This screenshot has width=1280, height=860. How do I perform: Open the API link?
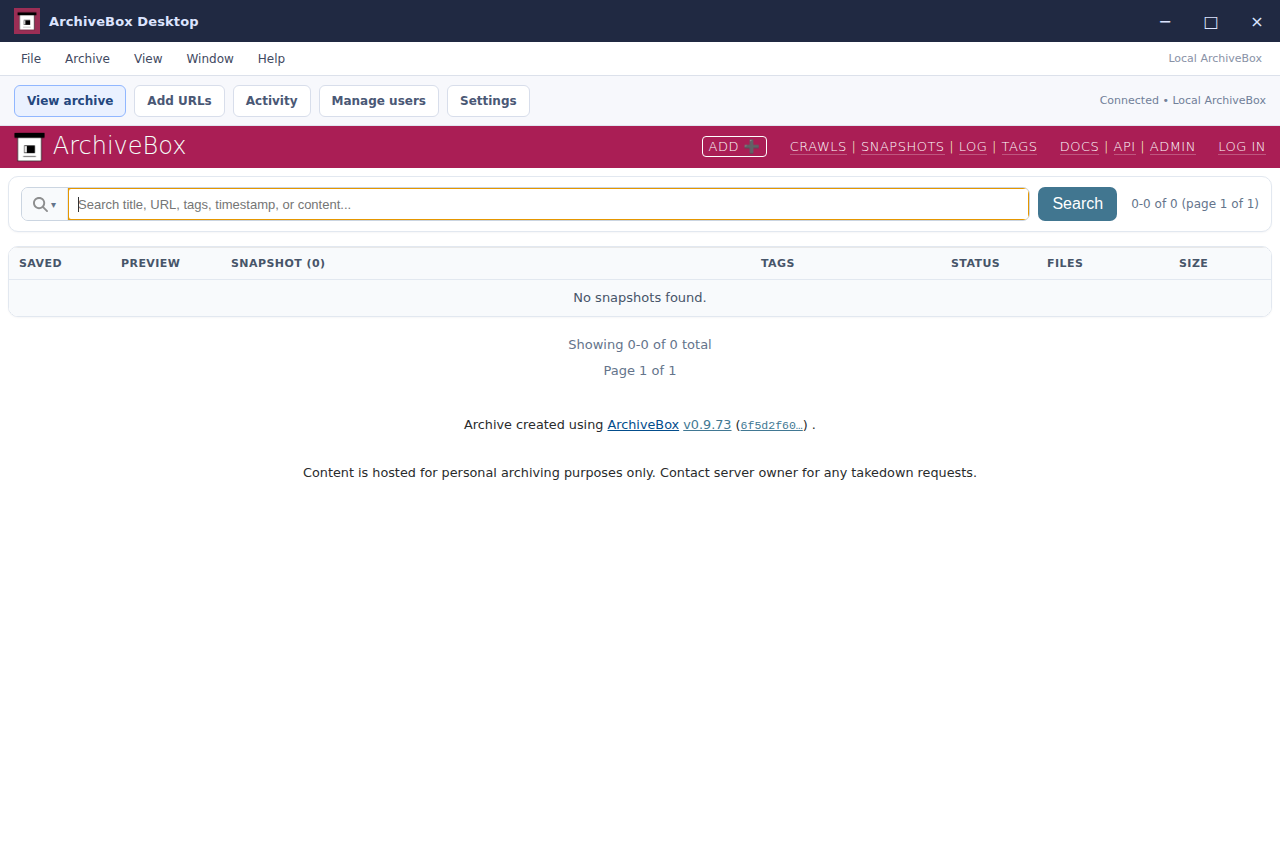click(1124, 147)
